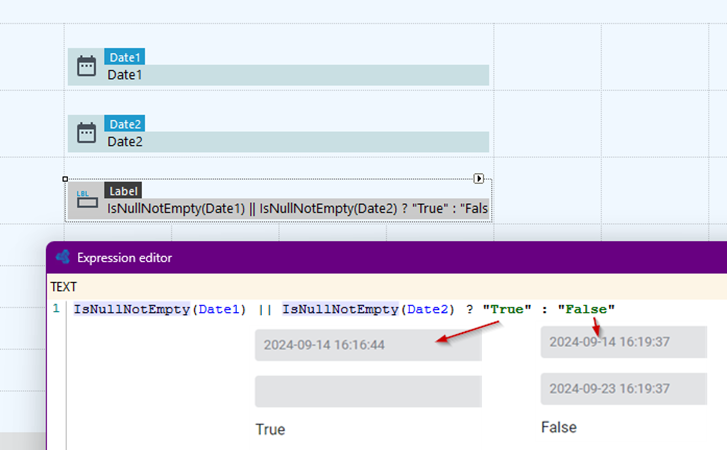727x450 pixels.
Task: Click the Date2 field value bar
Action: coord(297,142)
